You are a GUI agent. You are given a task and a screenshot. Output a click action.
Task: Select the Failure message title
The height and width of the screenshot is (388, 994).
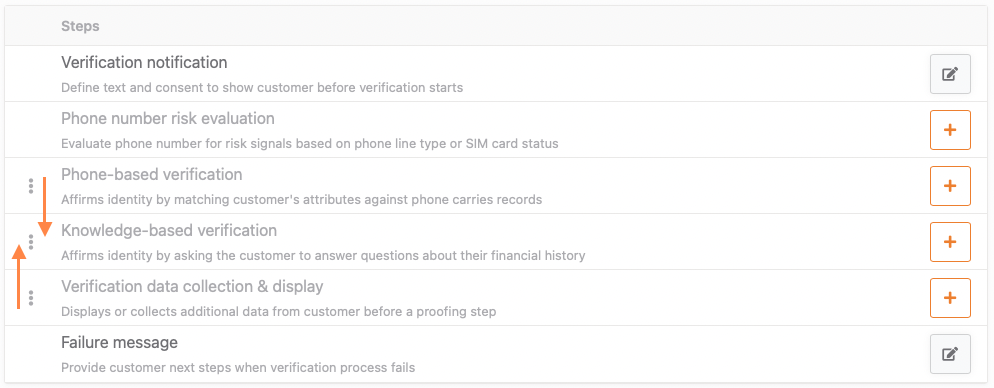(119, 343)
